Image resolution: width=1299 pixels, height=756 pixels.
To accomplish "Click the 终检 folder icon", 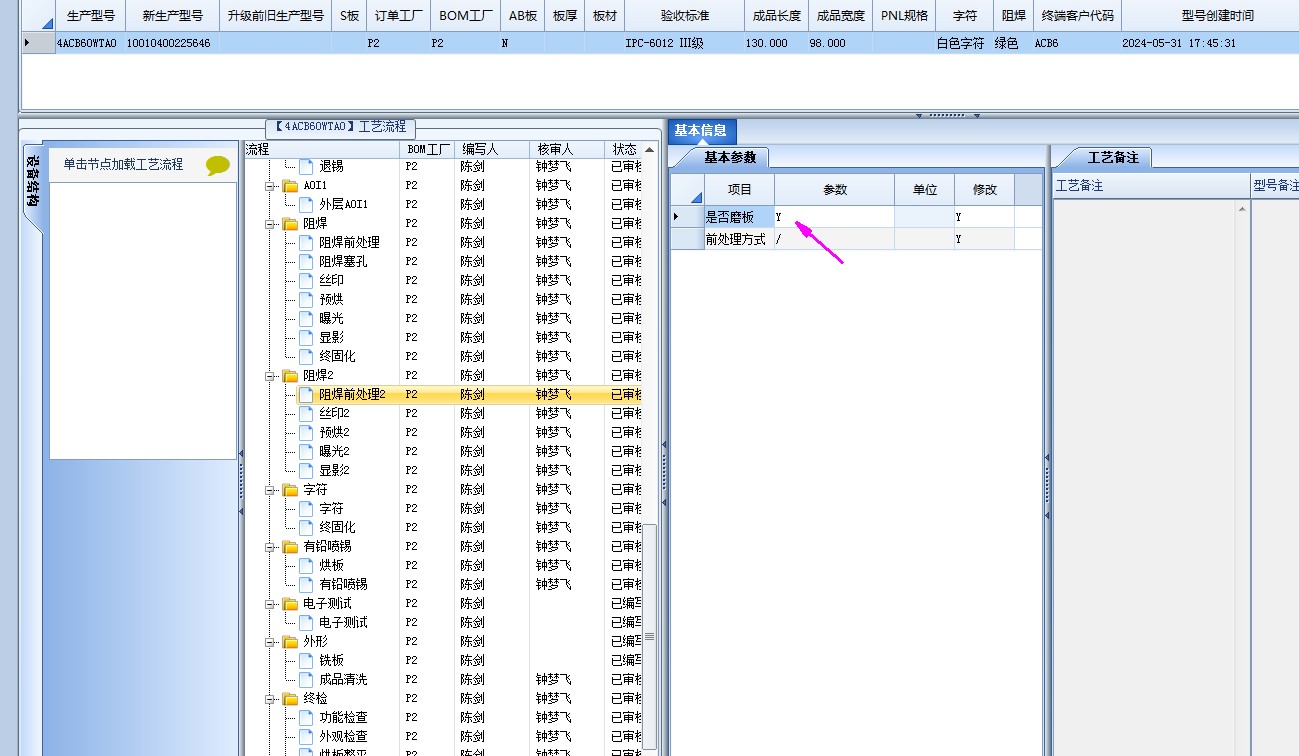I will coord(290,699).
